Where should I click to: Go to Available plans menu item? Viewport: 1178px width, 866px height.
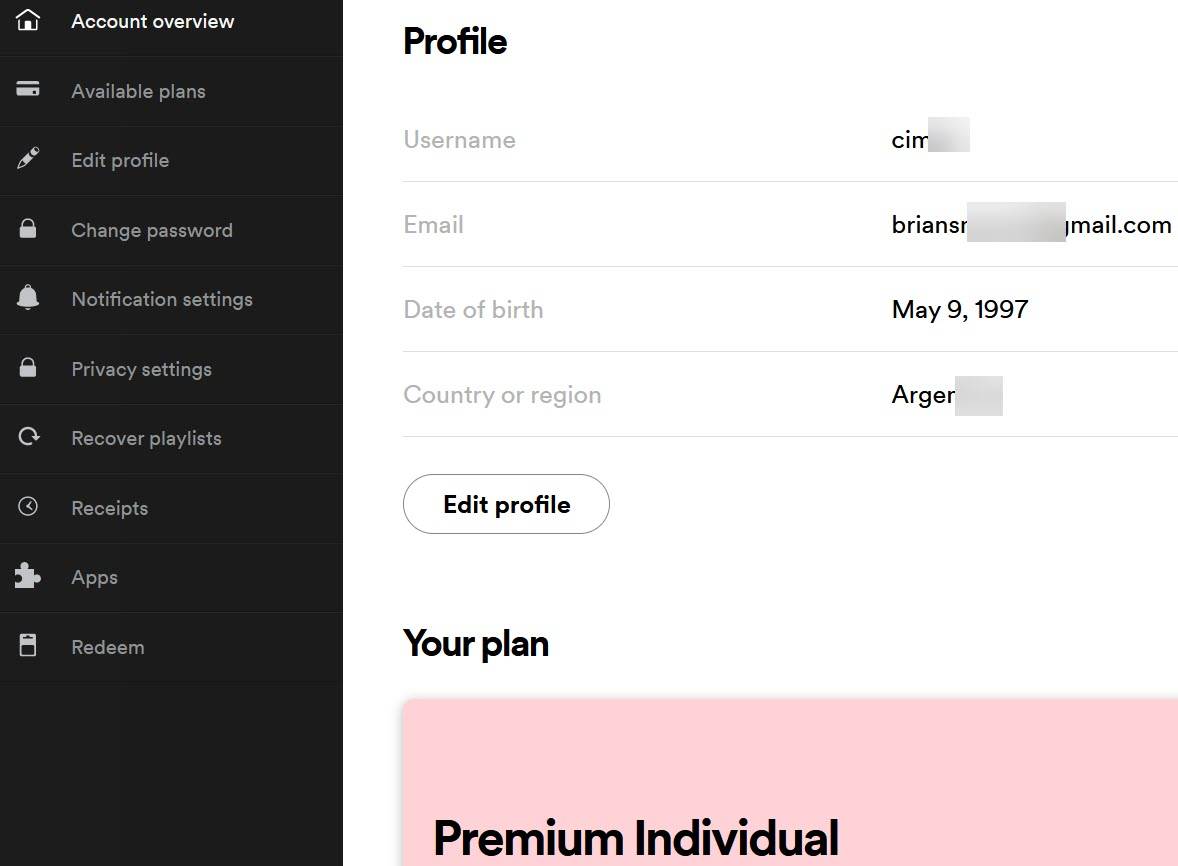(138, 91)
